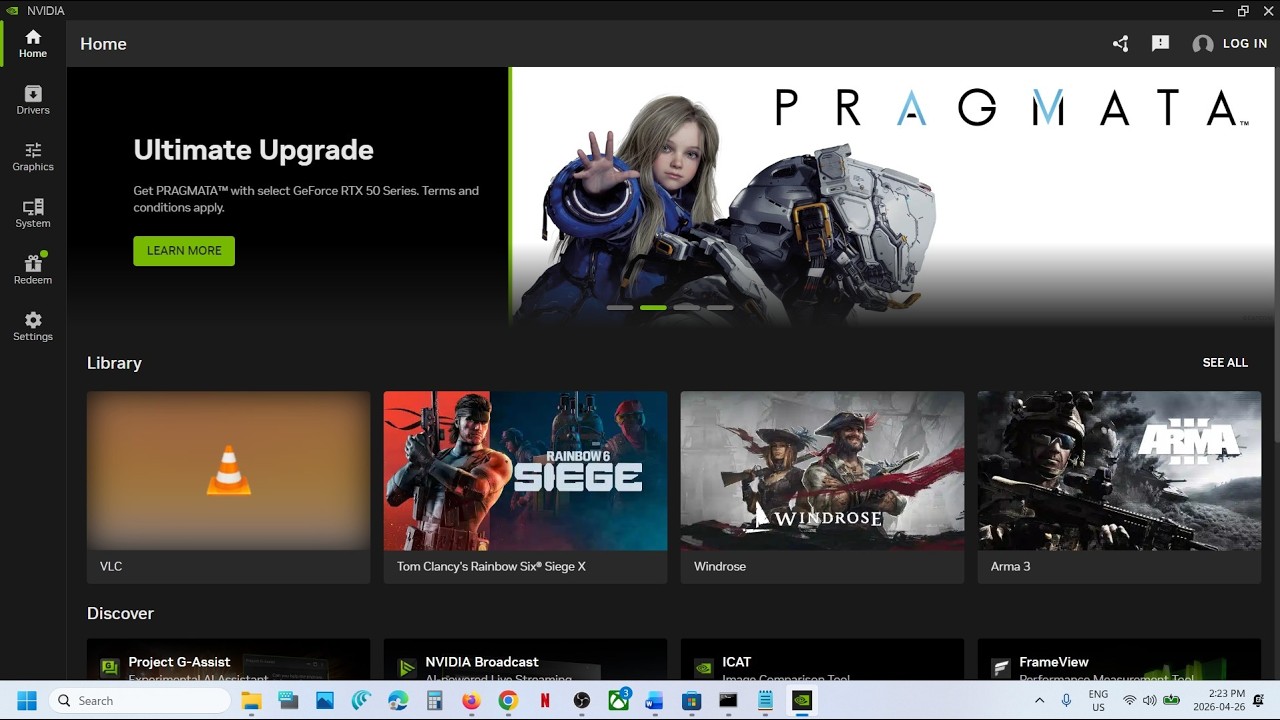Go to Graphics settings
The width and height of the screenshot is (1280, 720).
point(33,157)
